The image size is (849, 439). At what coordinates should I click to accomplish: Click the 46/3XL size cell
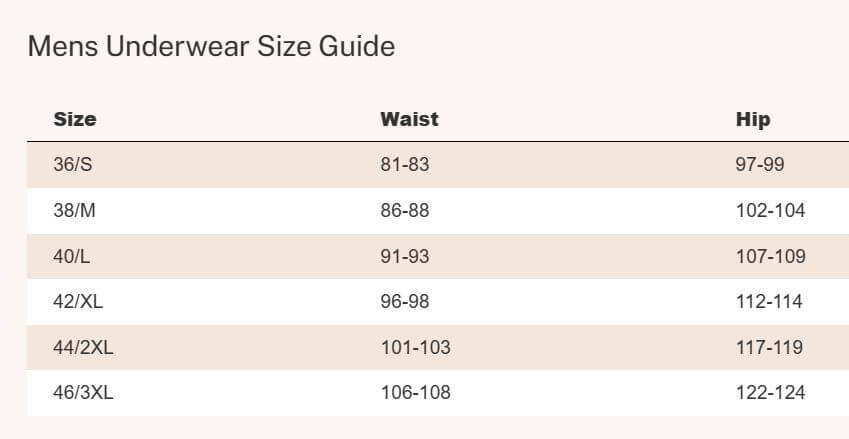click(x=83, y=392)
